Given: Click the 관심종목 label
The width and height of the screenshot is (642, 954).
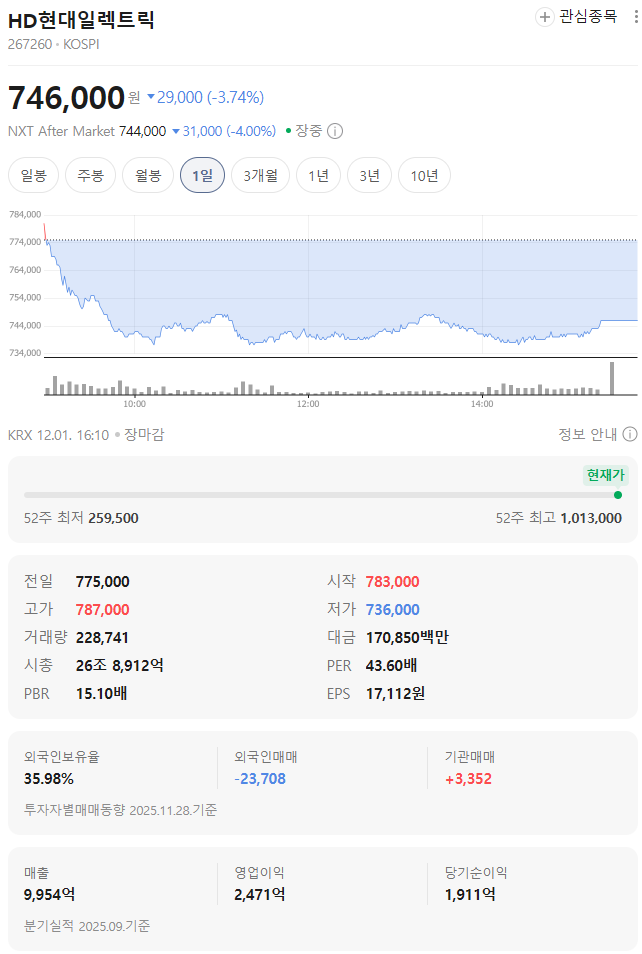Looking at the screenshot, I should [588, 16].
